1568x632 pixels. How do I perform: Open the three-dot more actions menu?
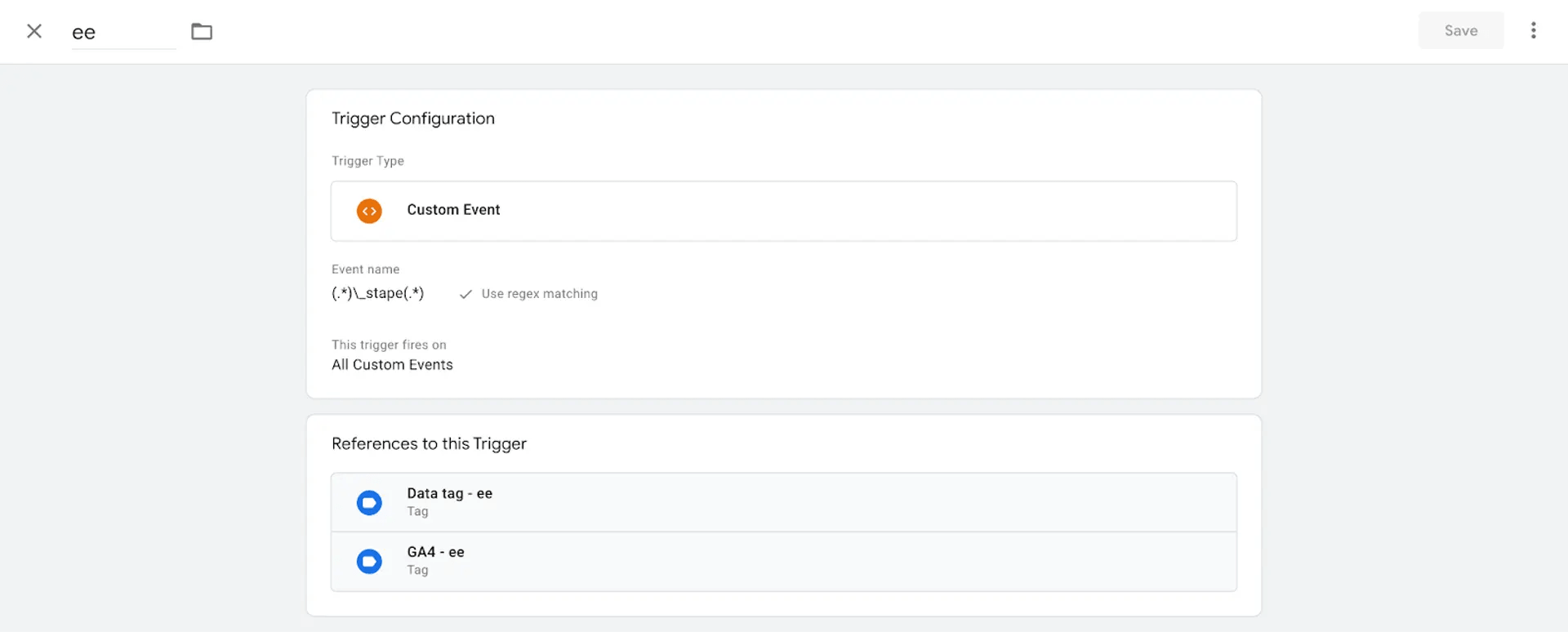click(x=1534, y=30)
